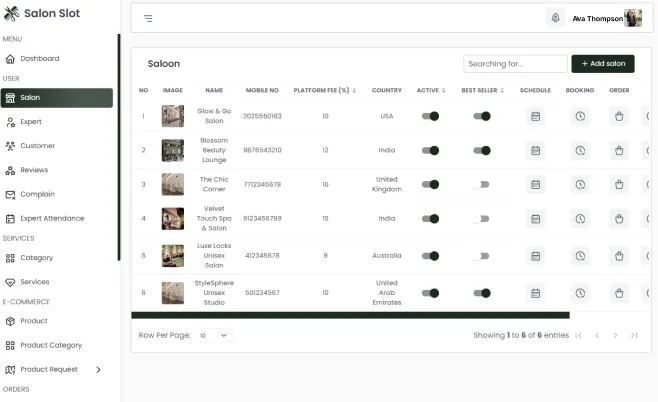View booking history of StyleSphere Unisex Studio
This screenshot has height=402, width=658.
[x=580, y=293]
